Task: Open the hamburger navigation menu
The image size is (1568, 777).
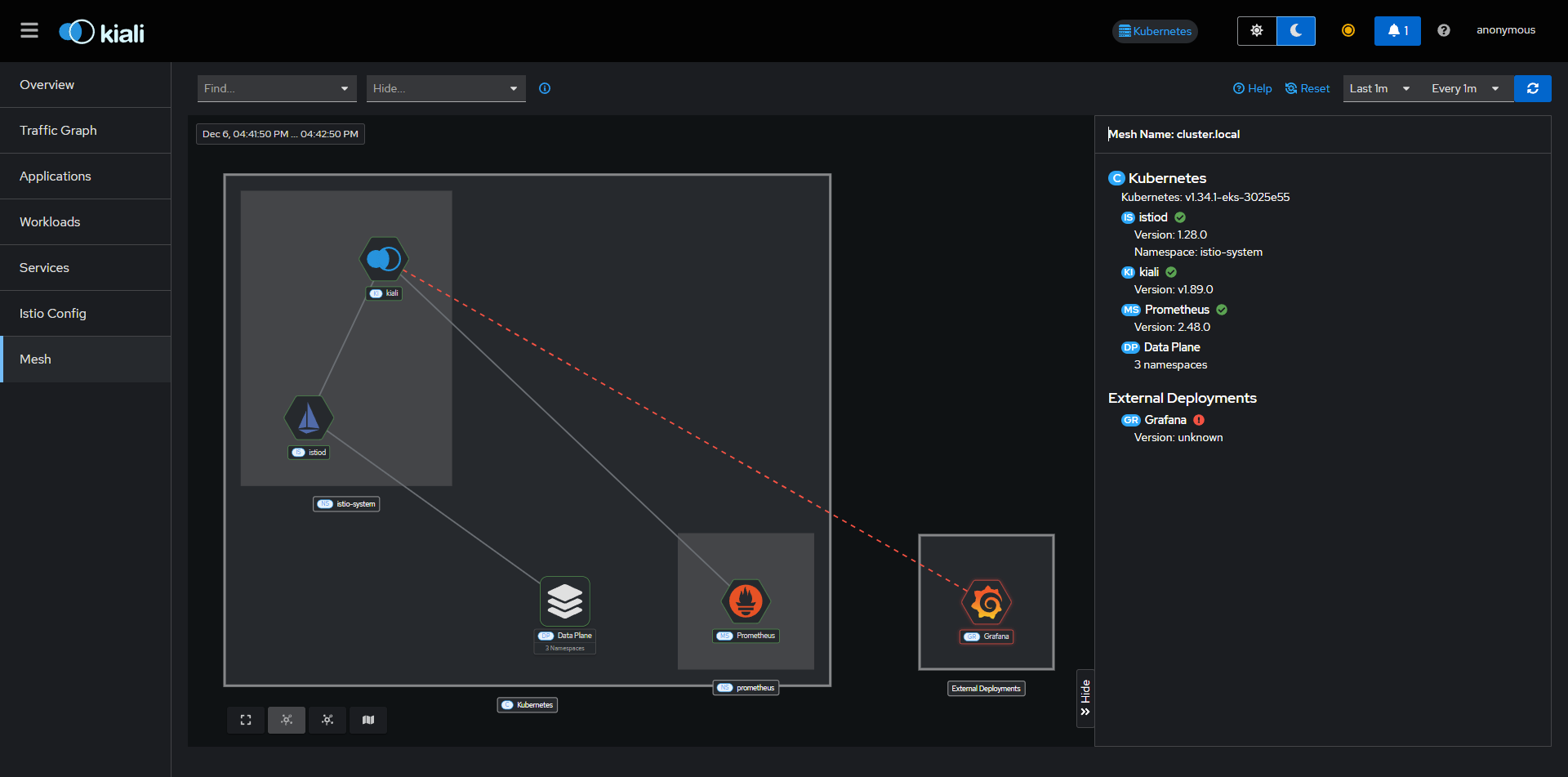Action: 29,30
